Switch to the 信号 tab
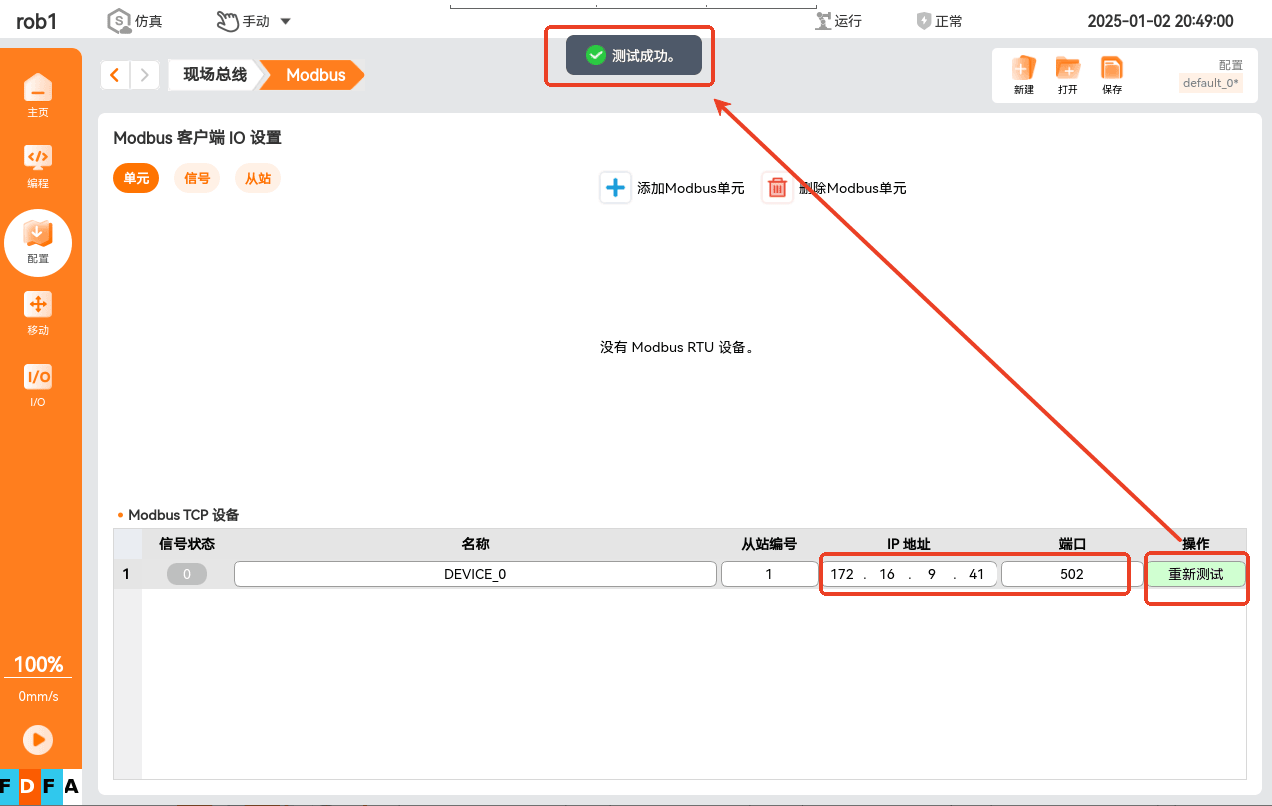Viewport: 1272px width, 806px height. pos(197,178)
